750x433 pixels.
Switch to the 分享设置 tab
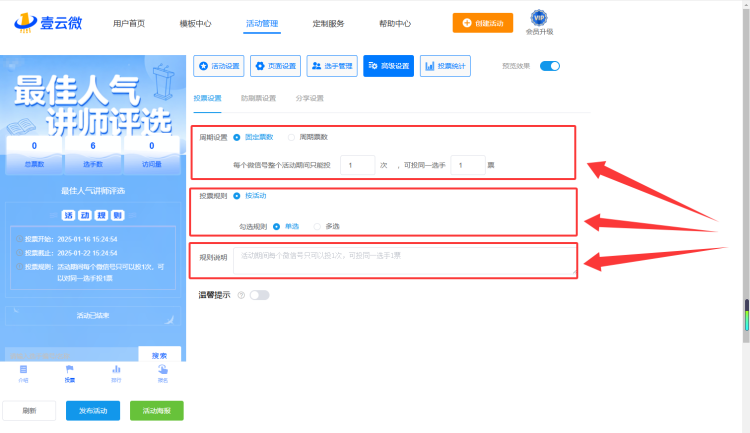(x=309, y=98)
